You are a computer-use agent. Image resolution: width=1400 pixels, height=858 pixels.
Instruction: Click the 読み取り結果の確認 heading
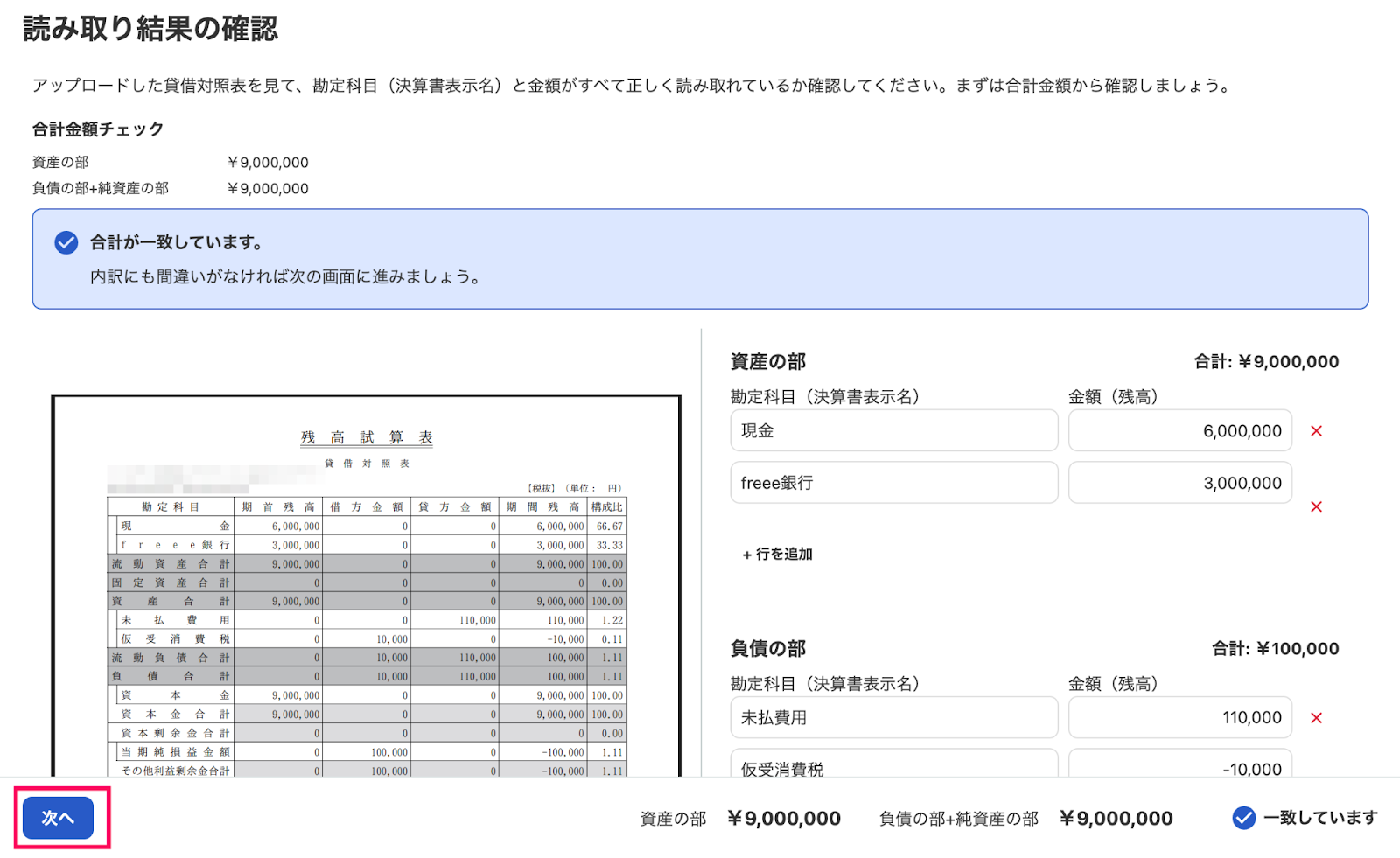coord(150,29)
